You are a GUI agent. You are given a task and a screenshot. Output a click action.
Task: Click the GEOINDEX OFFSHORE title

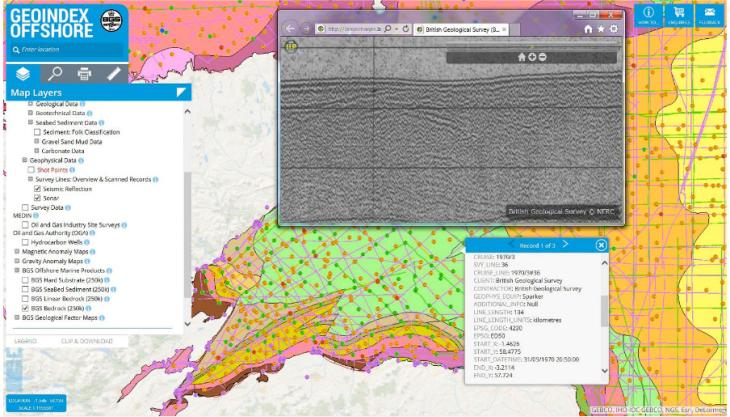(x=52, y=23)
